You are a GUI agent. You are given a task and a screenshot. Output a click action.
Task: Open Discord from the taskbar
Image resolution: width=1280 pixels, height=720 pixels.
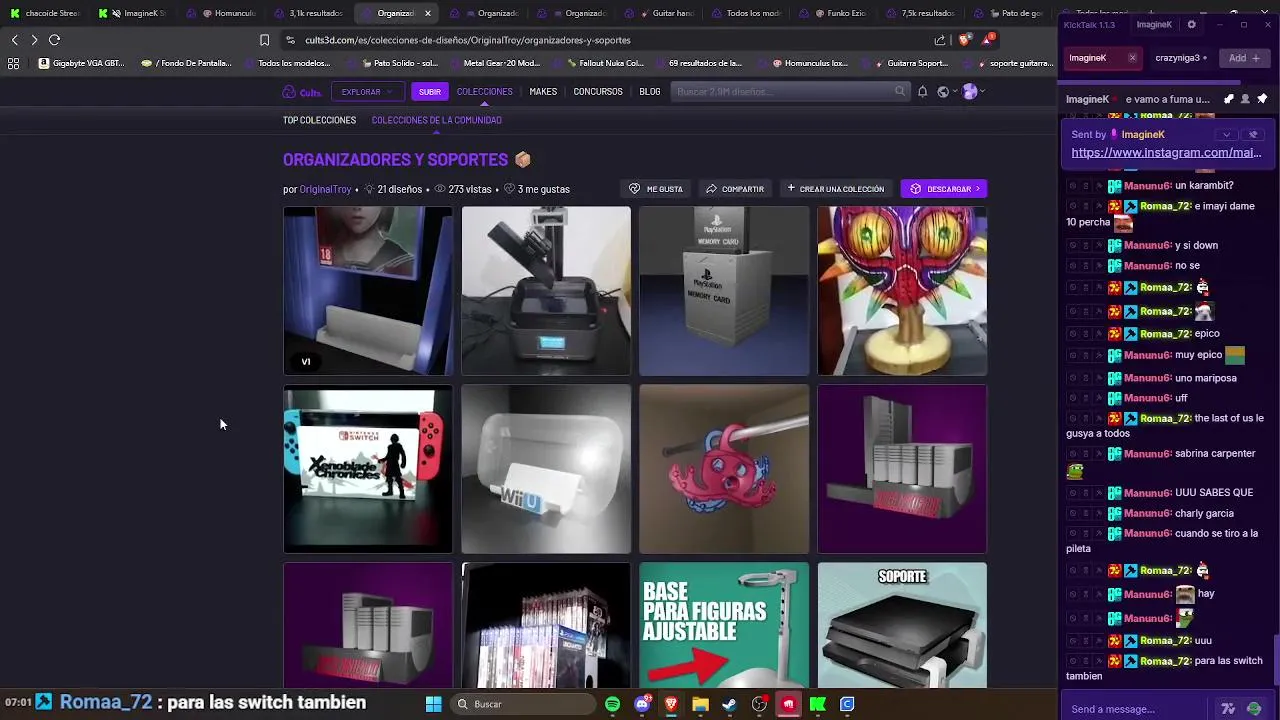point(642,704)
